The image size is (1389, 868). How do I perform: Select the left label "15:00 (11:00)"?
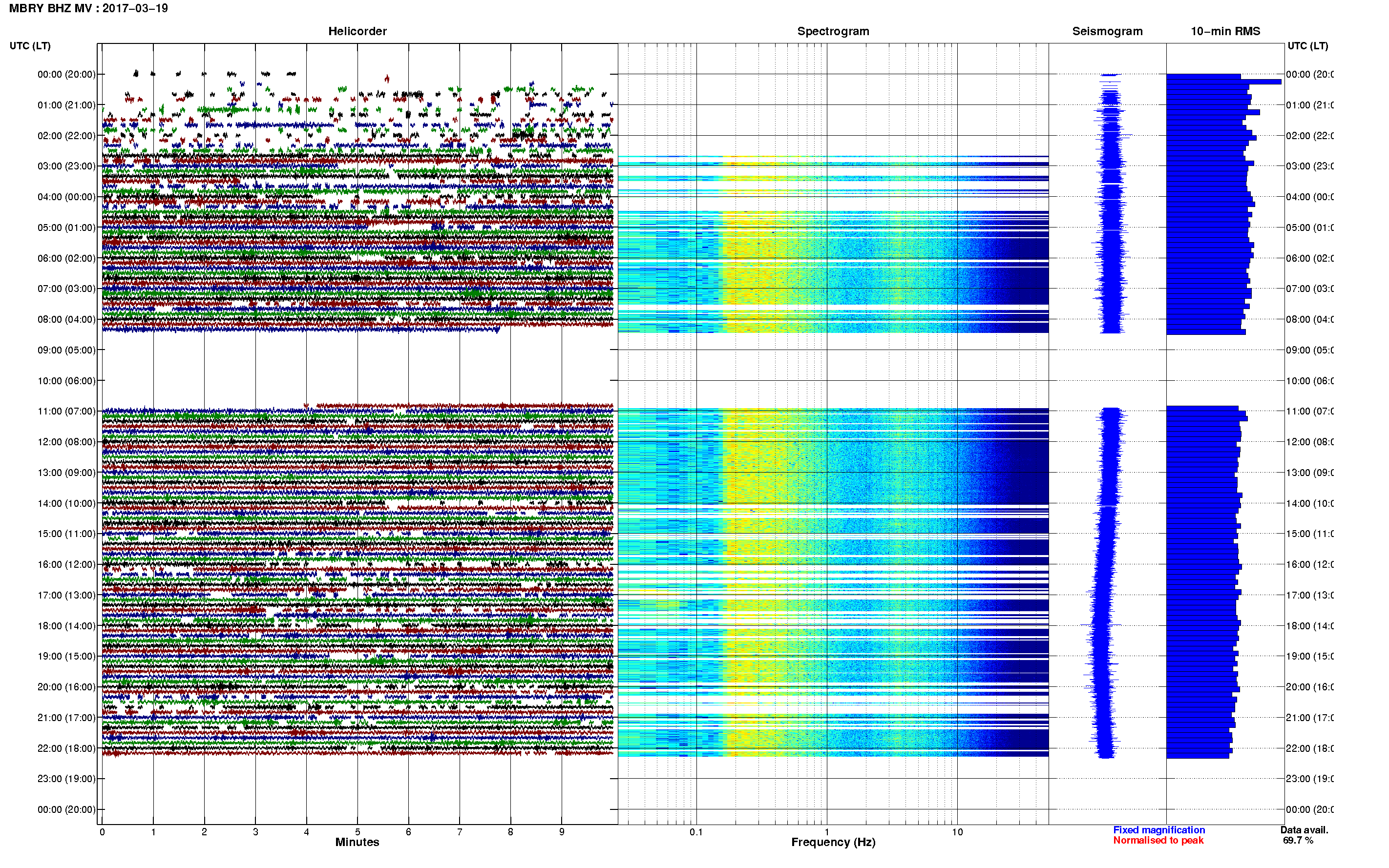point(66,534)
